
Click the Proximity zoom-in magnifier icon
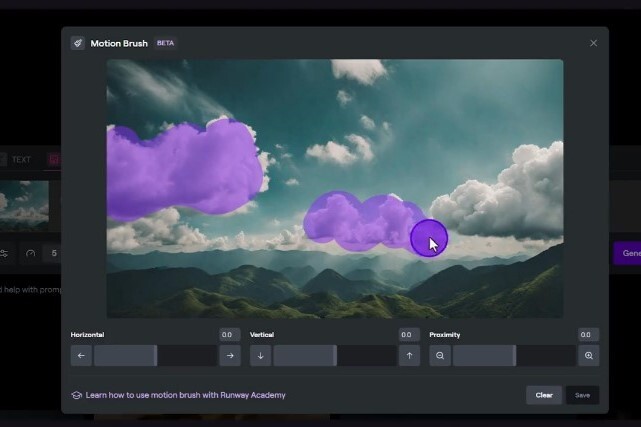point(588,355)
